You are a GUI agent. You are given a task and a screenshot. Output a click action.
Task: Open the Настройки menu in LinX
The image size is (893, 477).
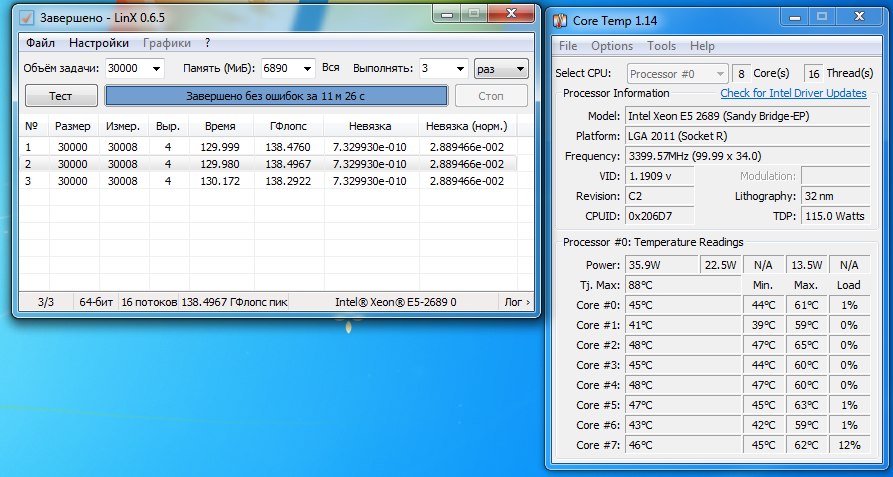(x=99, y=43)
